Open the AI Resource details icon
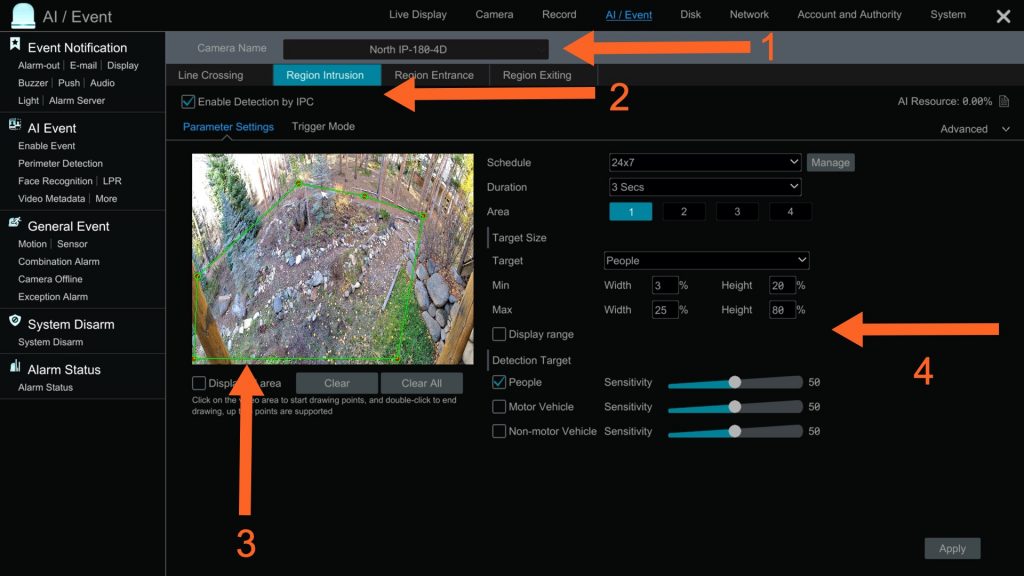Screen dimensions: 1024x576 [1004, 102]
